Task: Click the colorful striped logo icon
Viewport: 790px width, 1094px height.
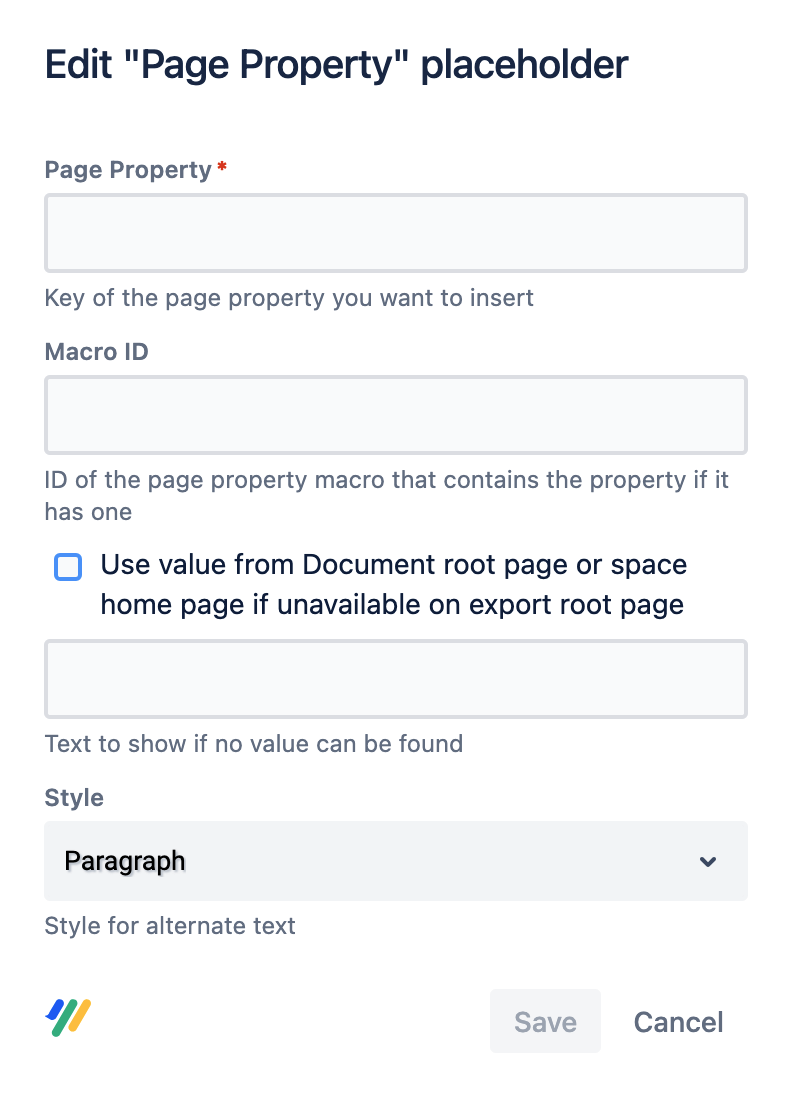Action: [69, 1018]
